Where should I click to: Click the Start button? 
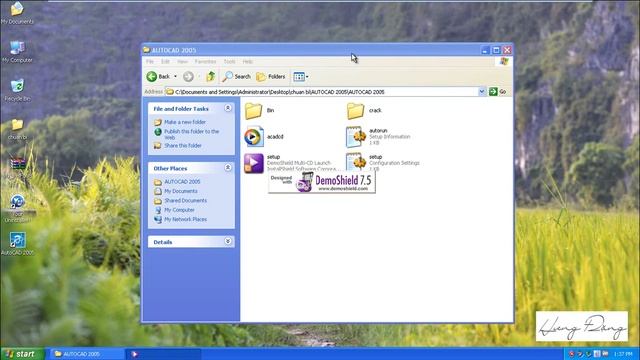tap(22, 354)
